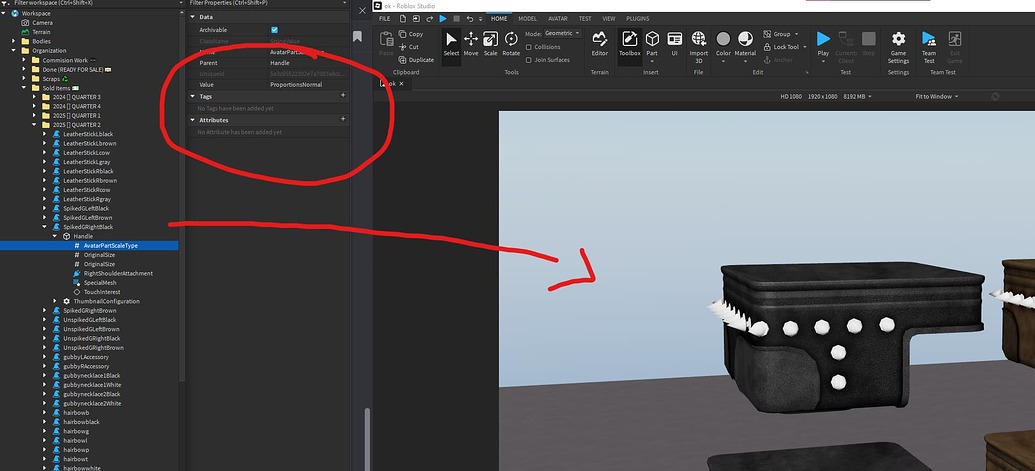Activate the Move tool
1035x471 pixels.
click(471, 44)
